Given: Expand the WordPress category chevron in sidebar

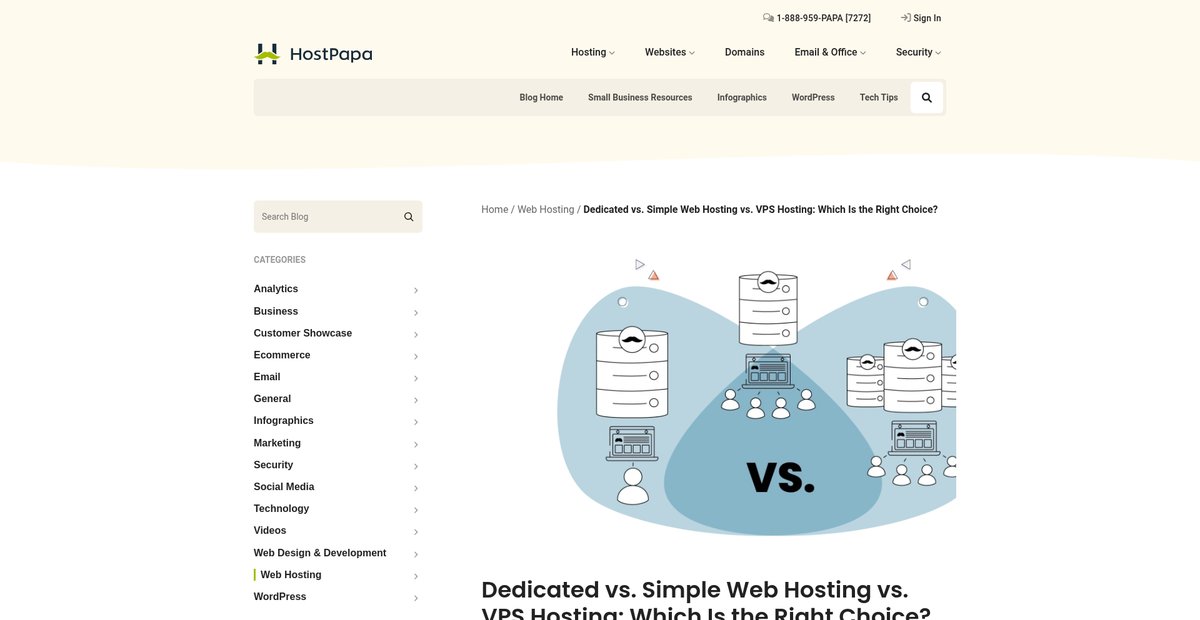Looking at the screenshot, I should tap(416, 598).
